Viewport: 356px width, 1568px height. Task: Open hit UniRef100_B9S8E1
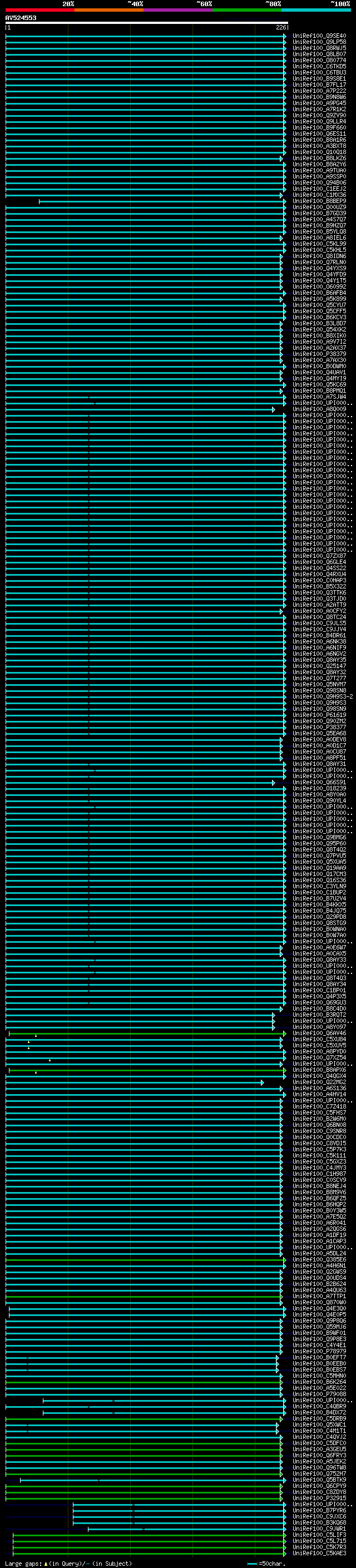pos(319,78)
